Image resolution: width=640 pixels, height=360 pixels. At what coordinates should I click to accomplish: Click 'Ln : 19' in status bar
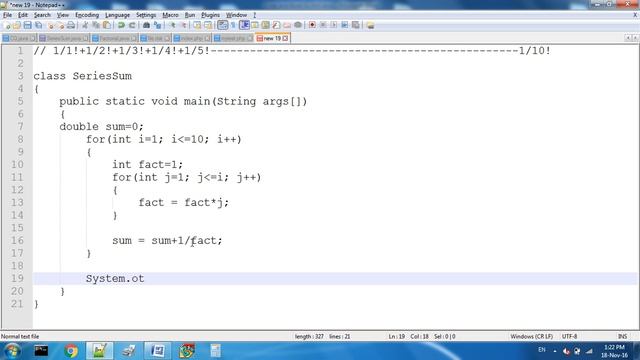(x=396, y=337)
